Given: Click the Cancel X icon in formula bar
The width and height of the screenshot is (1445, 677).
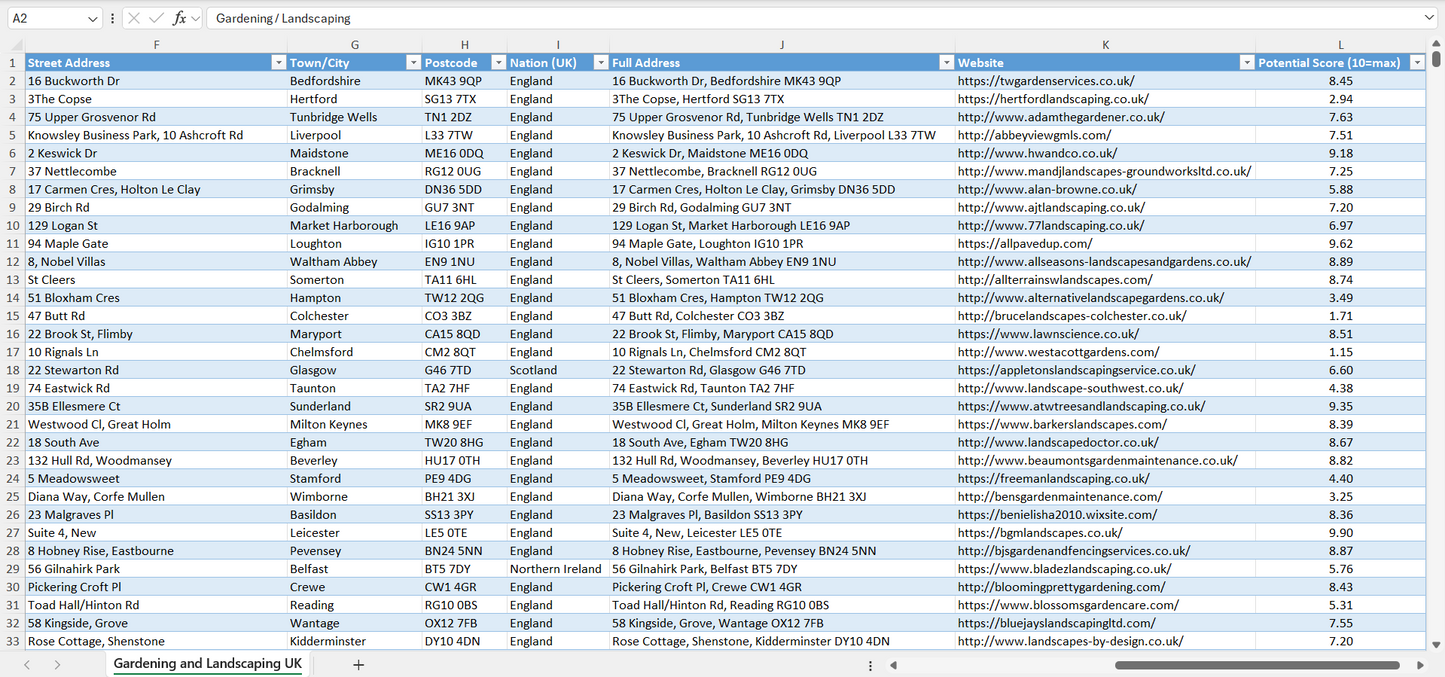Looking at the screenshot, I should (x=135, y=18).
